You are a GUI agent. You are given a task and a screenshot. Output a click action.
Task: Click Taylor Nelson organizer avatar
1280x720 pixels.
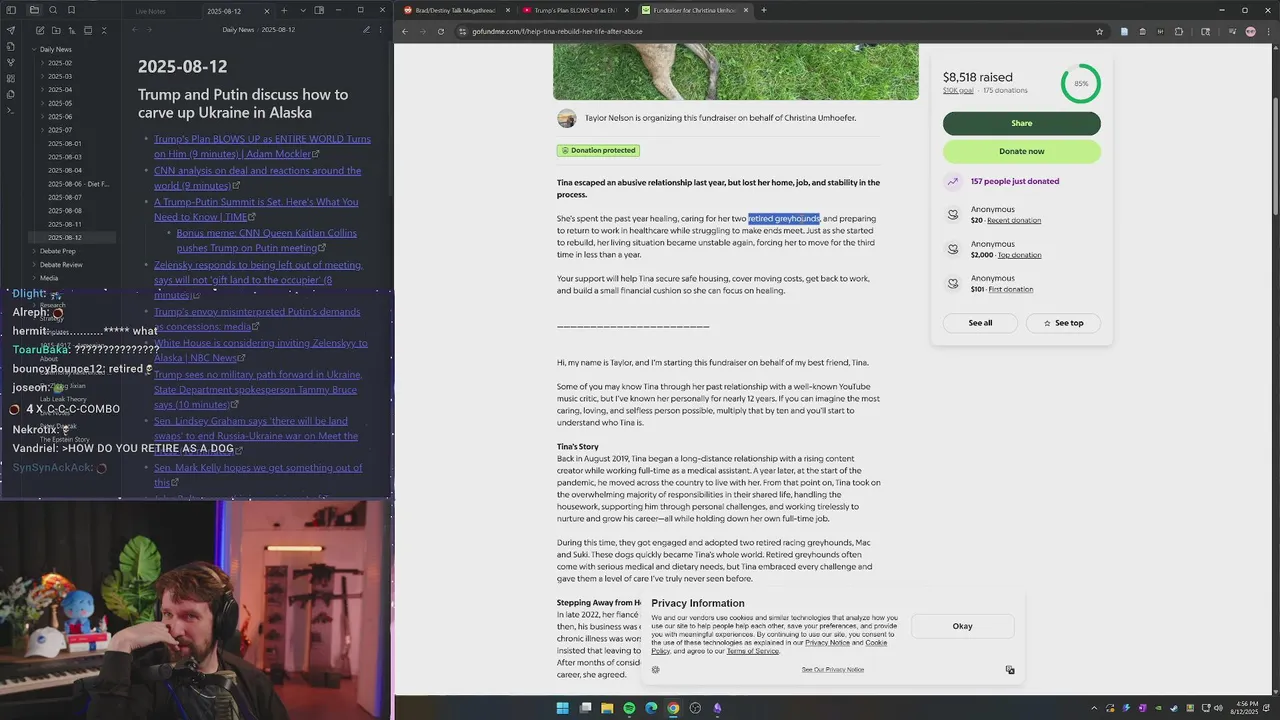click(567, 118)
